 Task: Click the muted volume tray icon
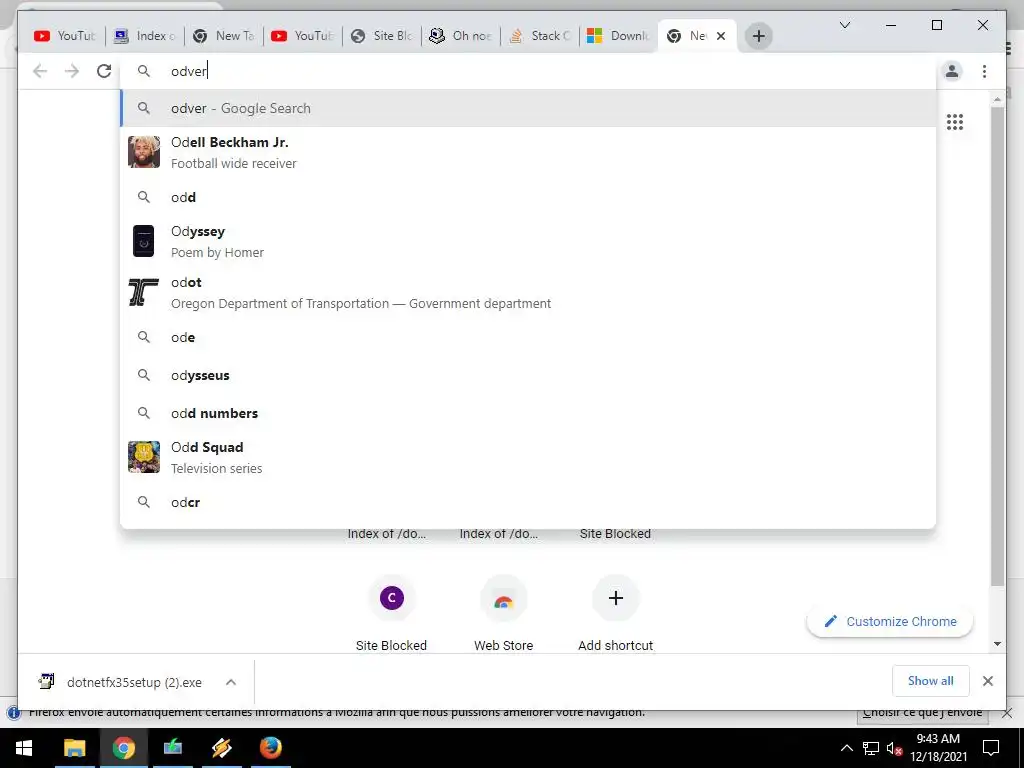click(895, 748)
